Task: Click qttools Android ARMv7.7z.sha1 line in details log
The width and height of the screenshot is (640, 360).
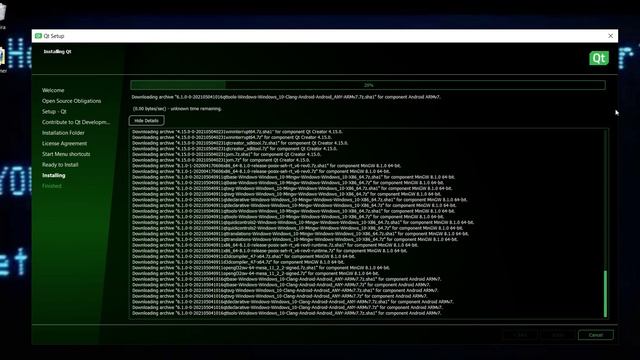Action: click(287, 313)
